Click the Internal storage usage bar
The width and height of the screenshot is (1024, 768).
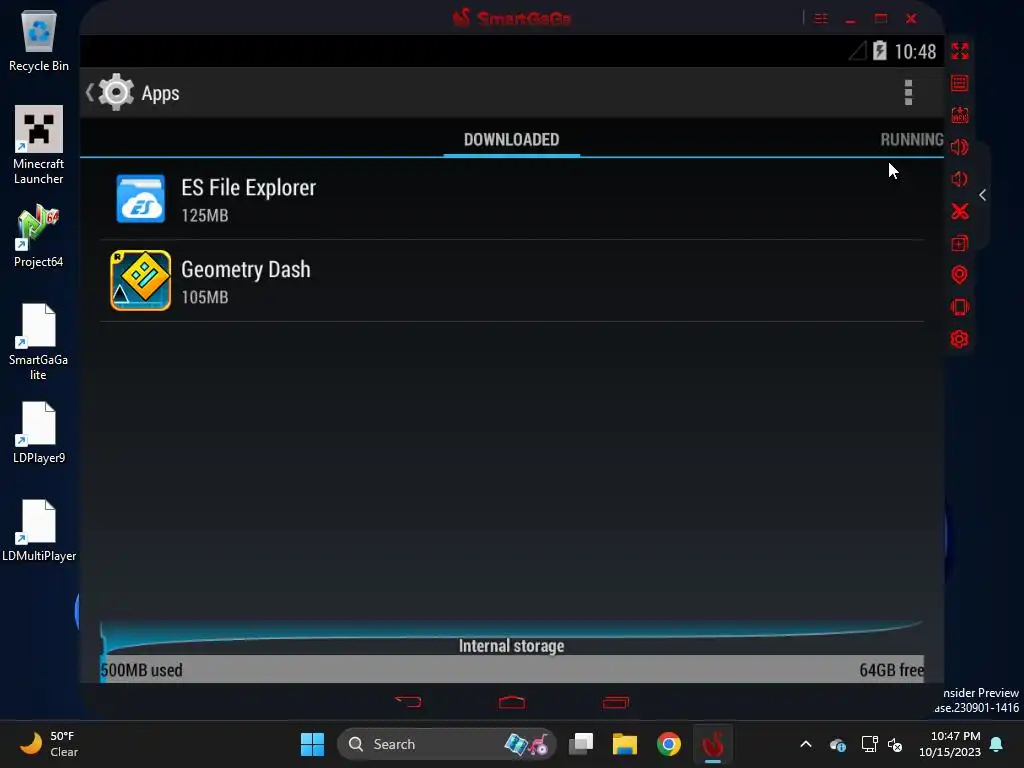(x=512, y=669)
